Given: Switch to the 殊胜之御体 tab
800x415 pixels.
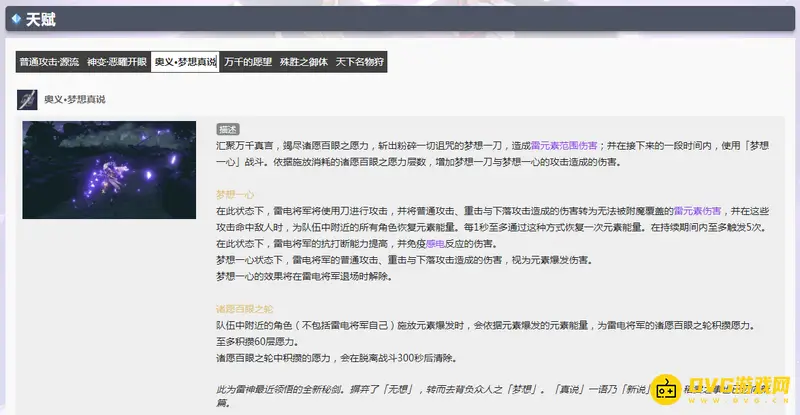Looking at the screenshot, I should (x=304, y=62).
